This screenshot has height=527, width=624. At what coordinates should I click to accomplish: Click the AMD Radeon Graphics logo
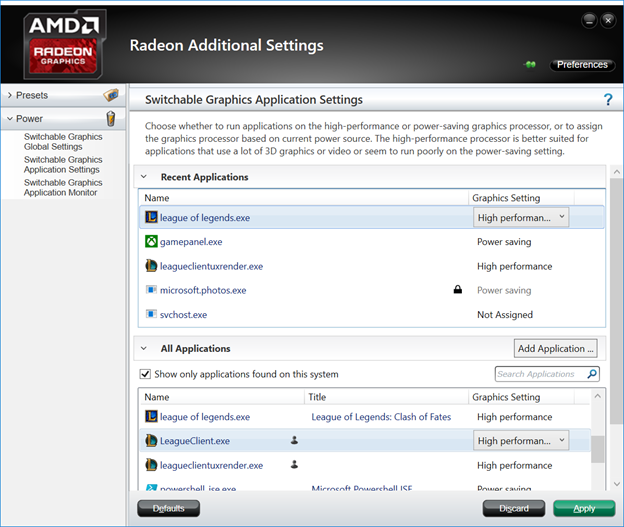(x=64, y=44)
